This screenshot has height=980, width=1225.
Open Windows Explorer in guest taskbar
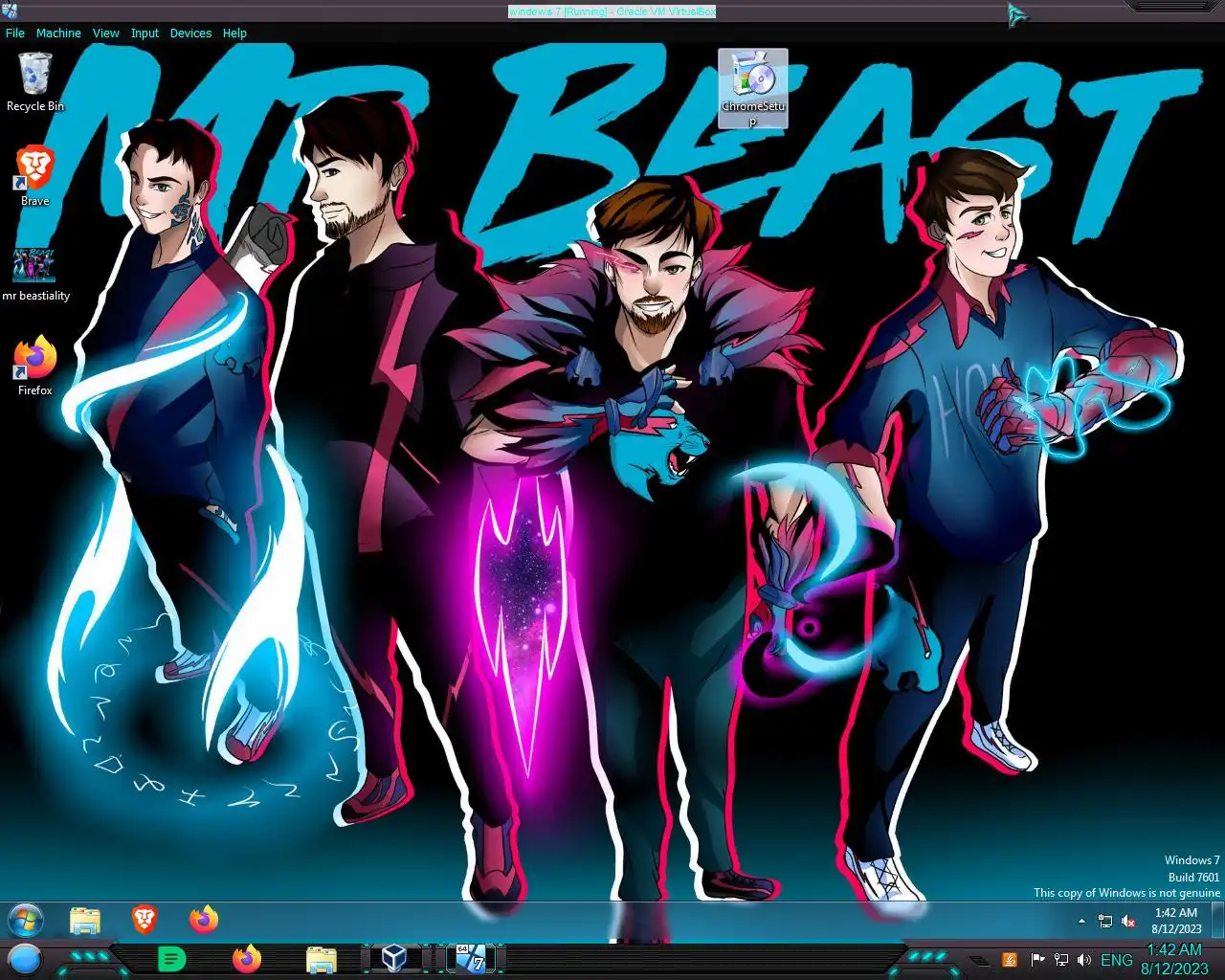pyautogui.click(x=85, y=921)
